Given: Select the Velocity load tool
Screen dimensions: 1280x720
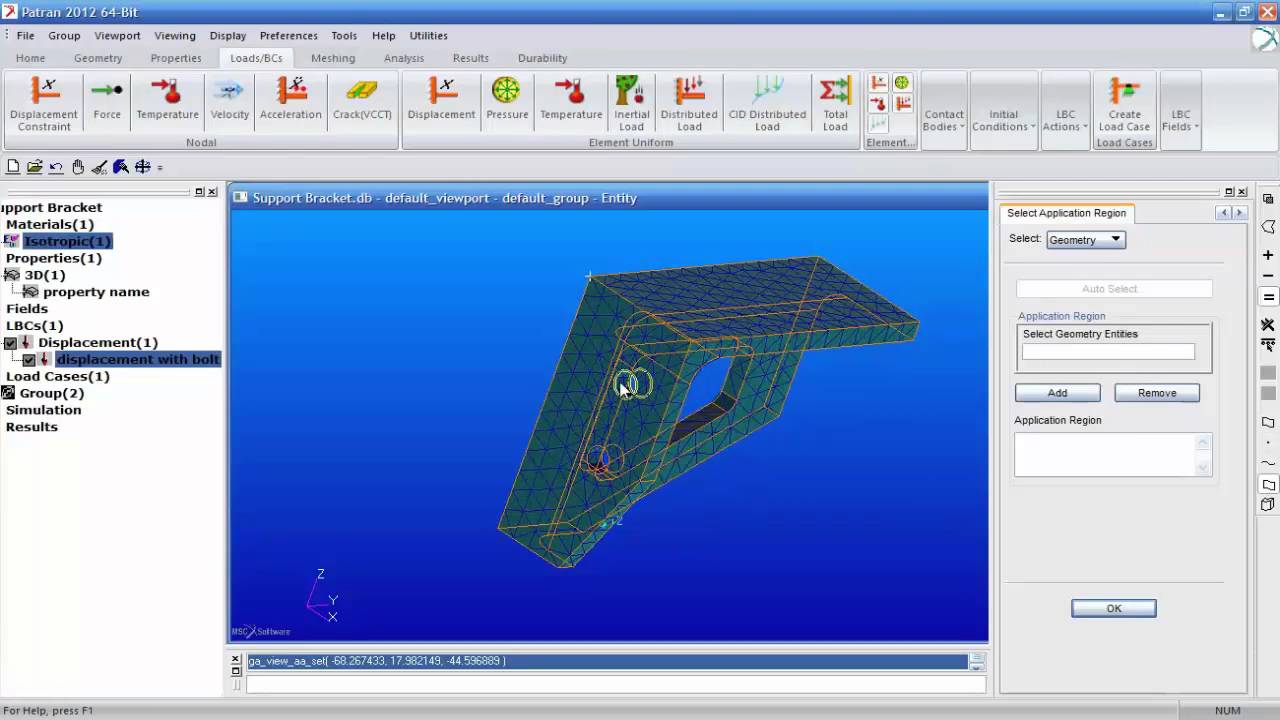Looking at the screenshot, I should pyautogui.click(x=229, y=100).
